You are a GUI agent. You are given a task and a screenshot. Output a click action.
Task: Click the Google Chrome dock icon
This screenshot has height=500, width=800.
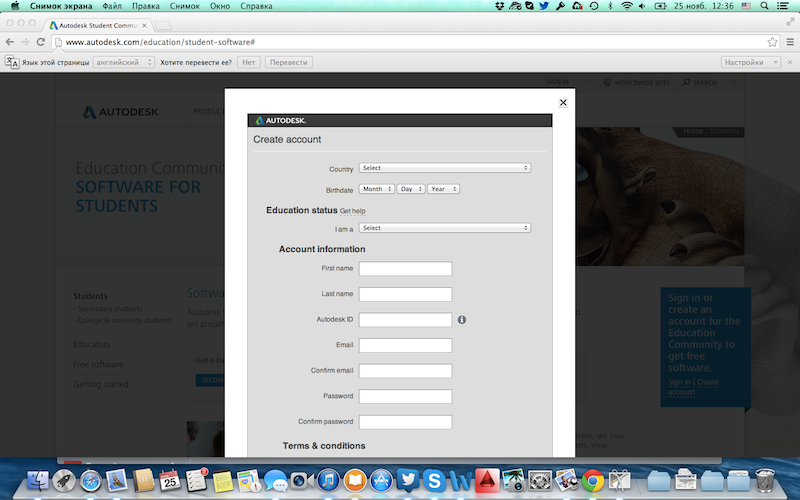coord(592,480)
